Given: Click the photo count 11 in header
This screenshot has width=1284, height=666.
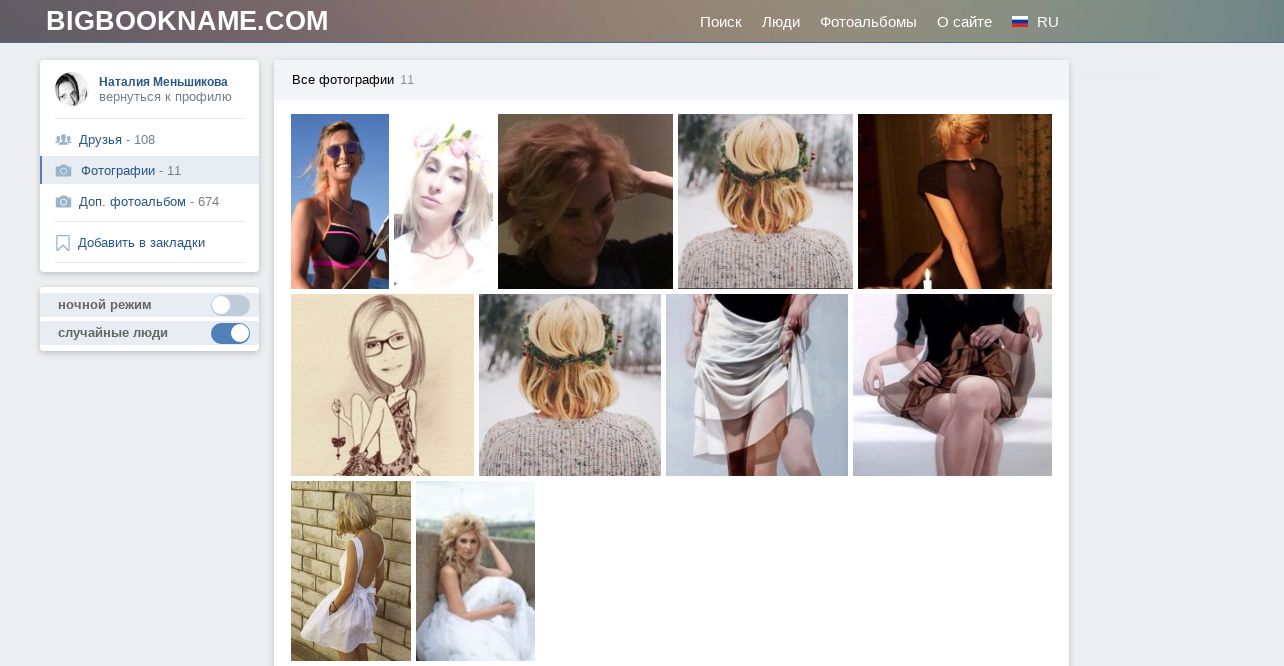Looking at the screenshot, I should (407, 80).
